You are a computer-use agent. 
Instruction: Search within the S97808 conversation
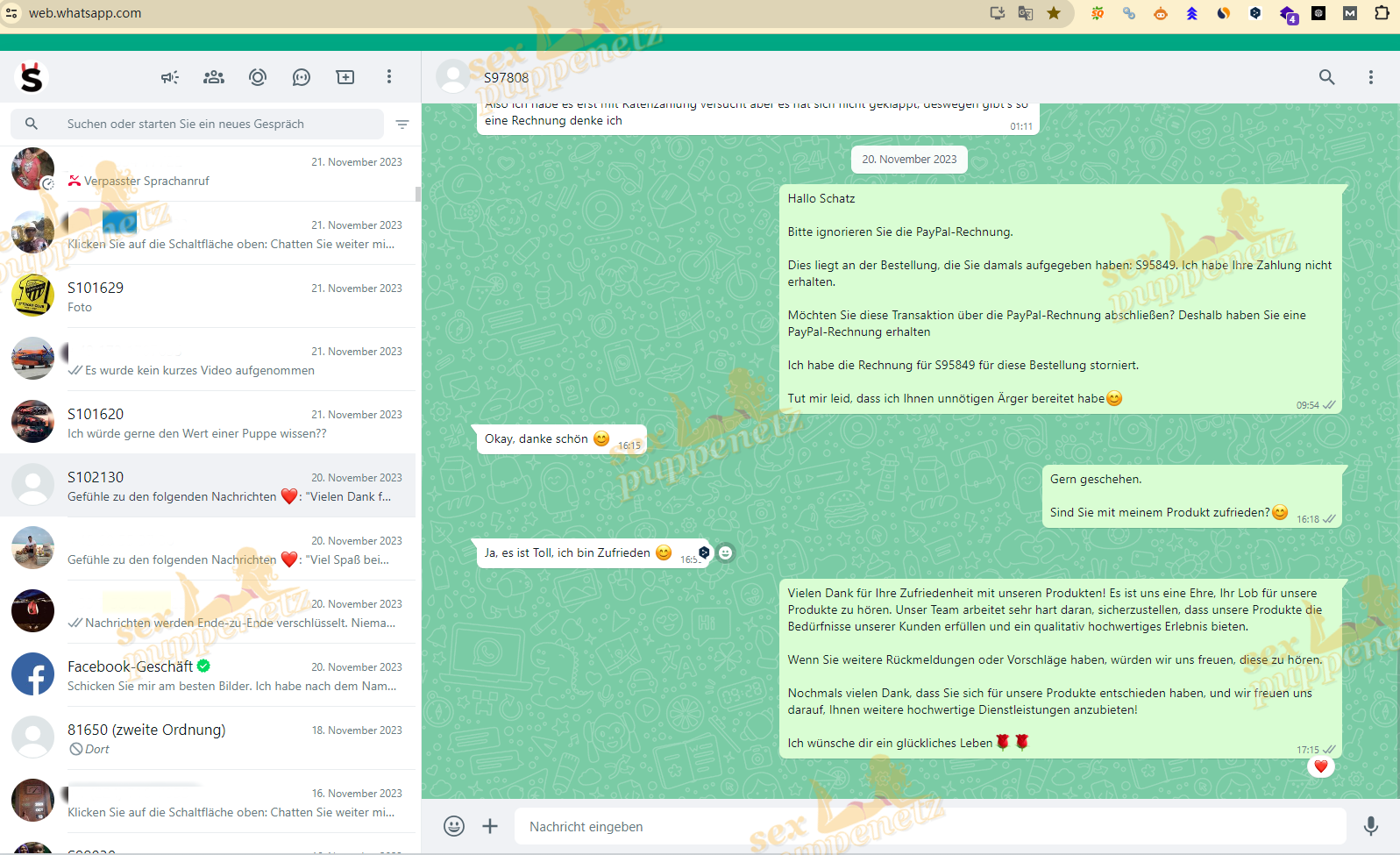pyautogui.click(x=1326, y=77)
